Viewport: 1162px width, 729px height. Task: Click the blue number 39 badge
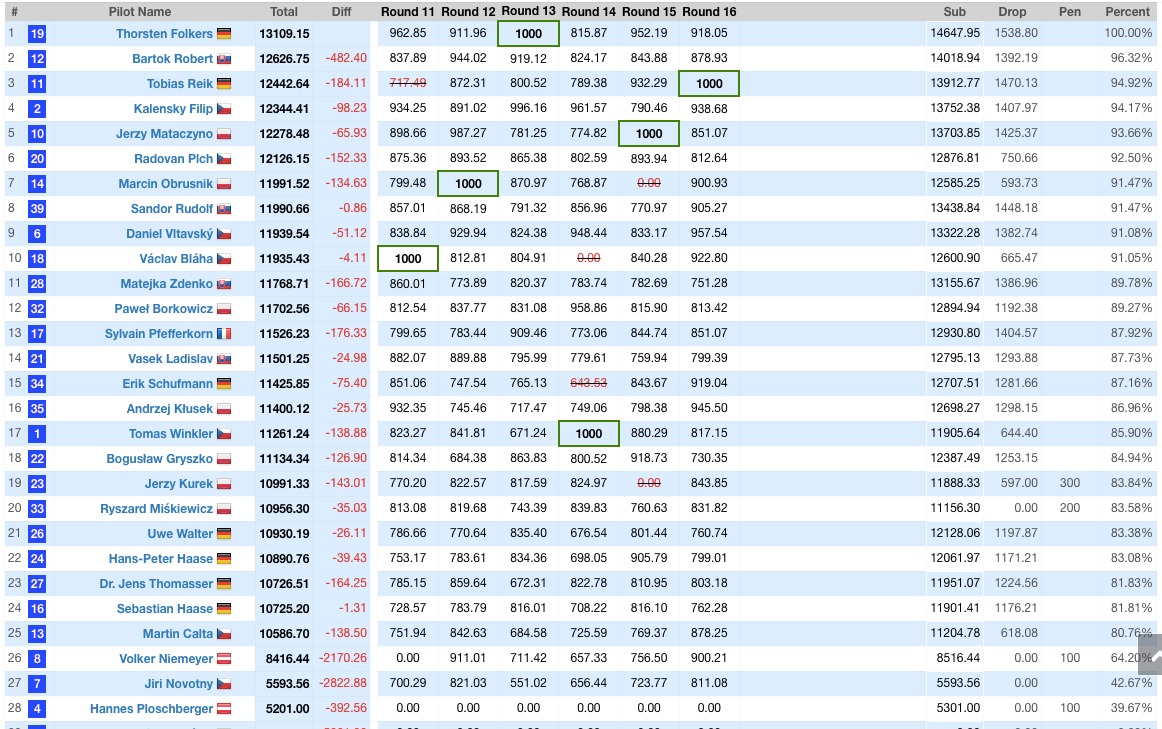pos(37,209)
